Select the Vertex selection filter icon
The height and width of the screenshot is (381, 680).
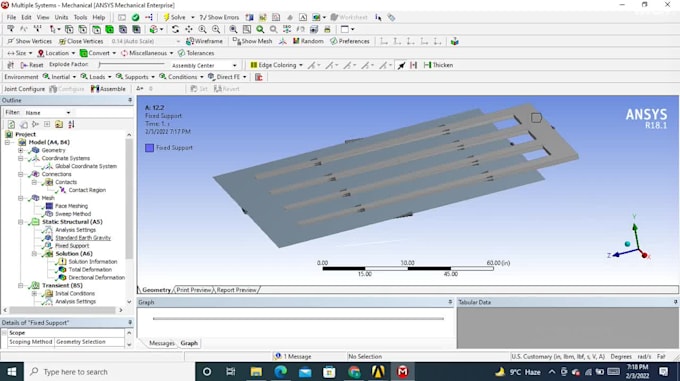(69, 29)
